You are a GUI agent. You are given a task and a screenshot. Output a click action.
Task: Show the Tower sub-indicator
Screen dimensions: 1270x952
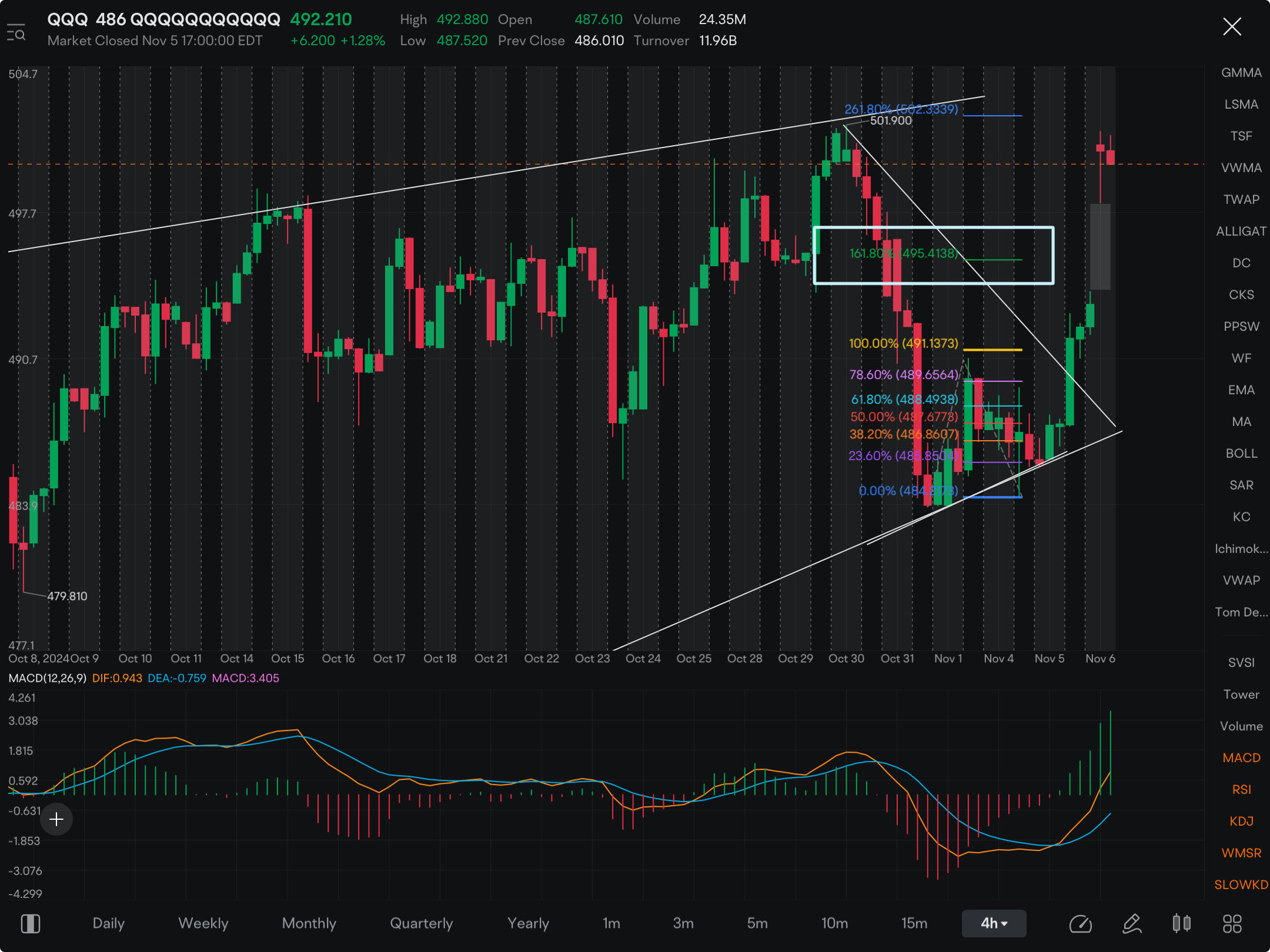click(x=1241, y=695)
